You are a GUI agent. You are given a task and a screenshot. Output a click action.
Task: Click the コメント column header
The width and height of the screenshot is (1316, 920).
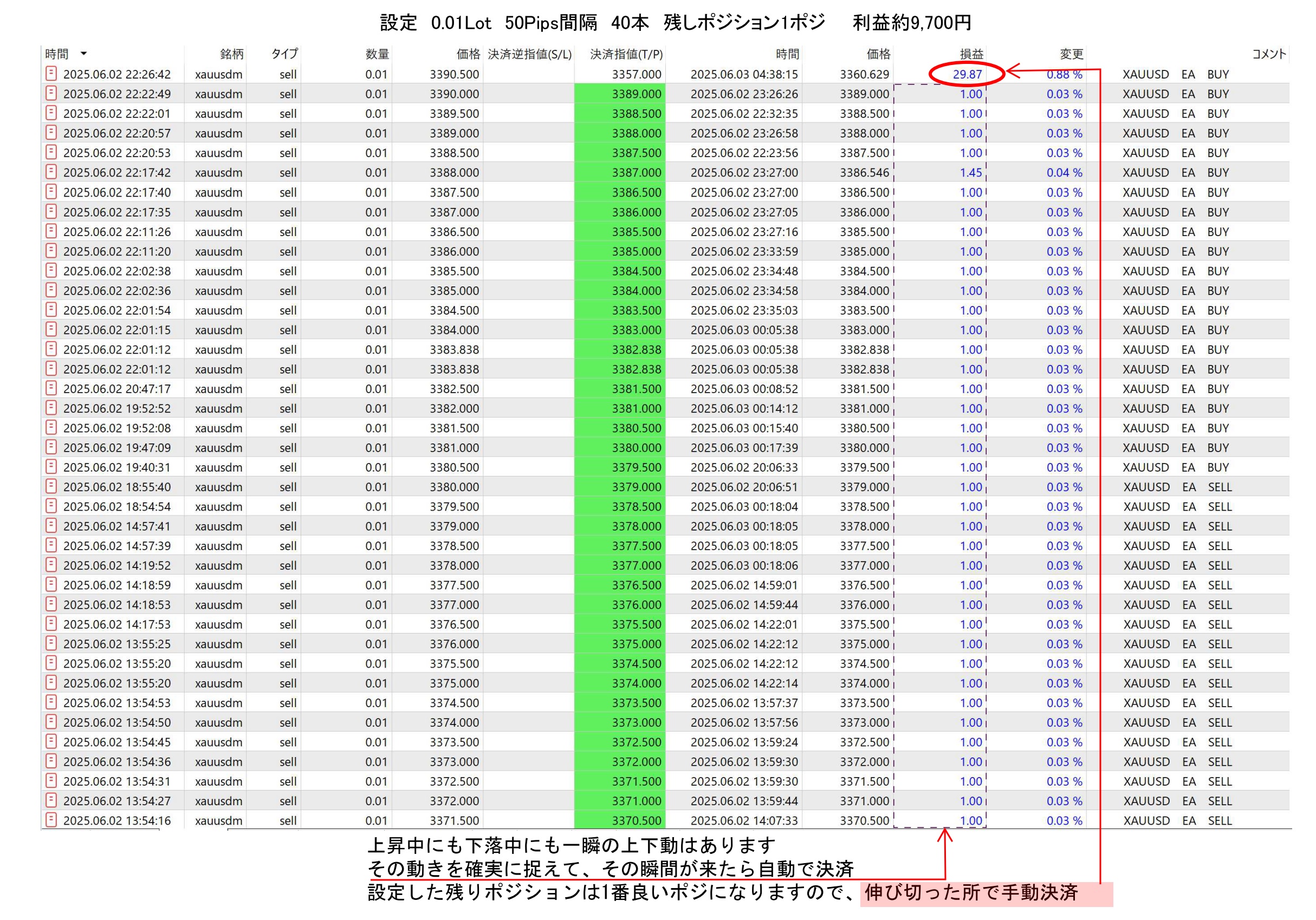[x=1268, y=54]
